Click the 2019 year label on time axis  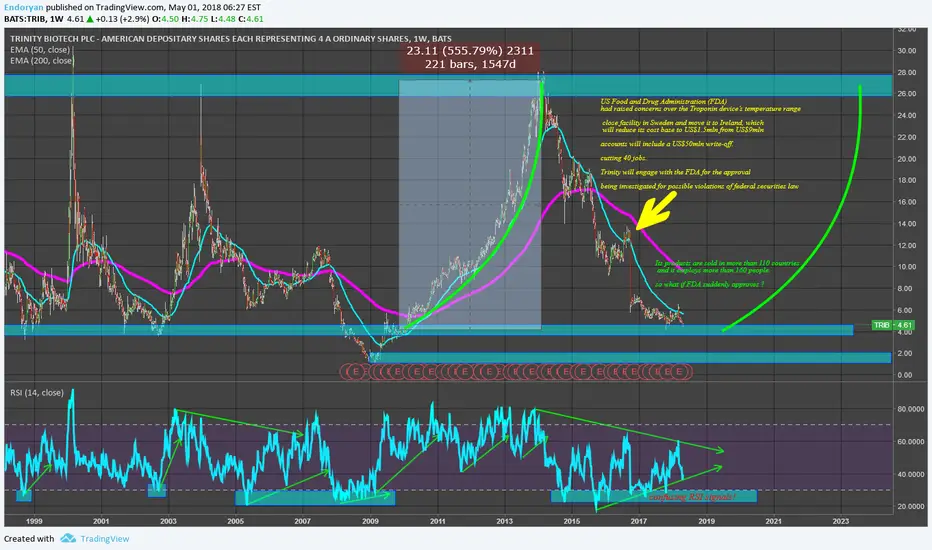(706, 521)
